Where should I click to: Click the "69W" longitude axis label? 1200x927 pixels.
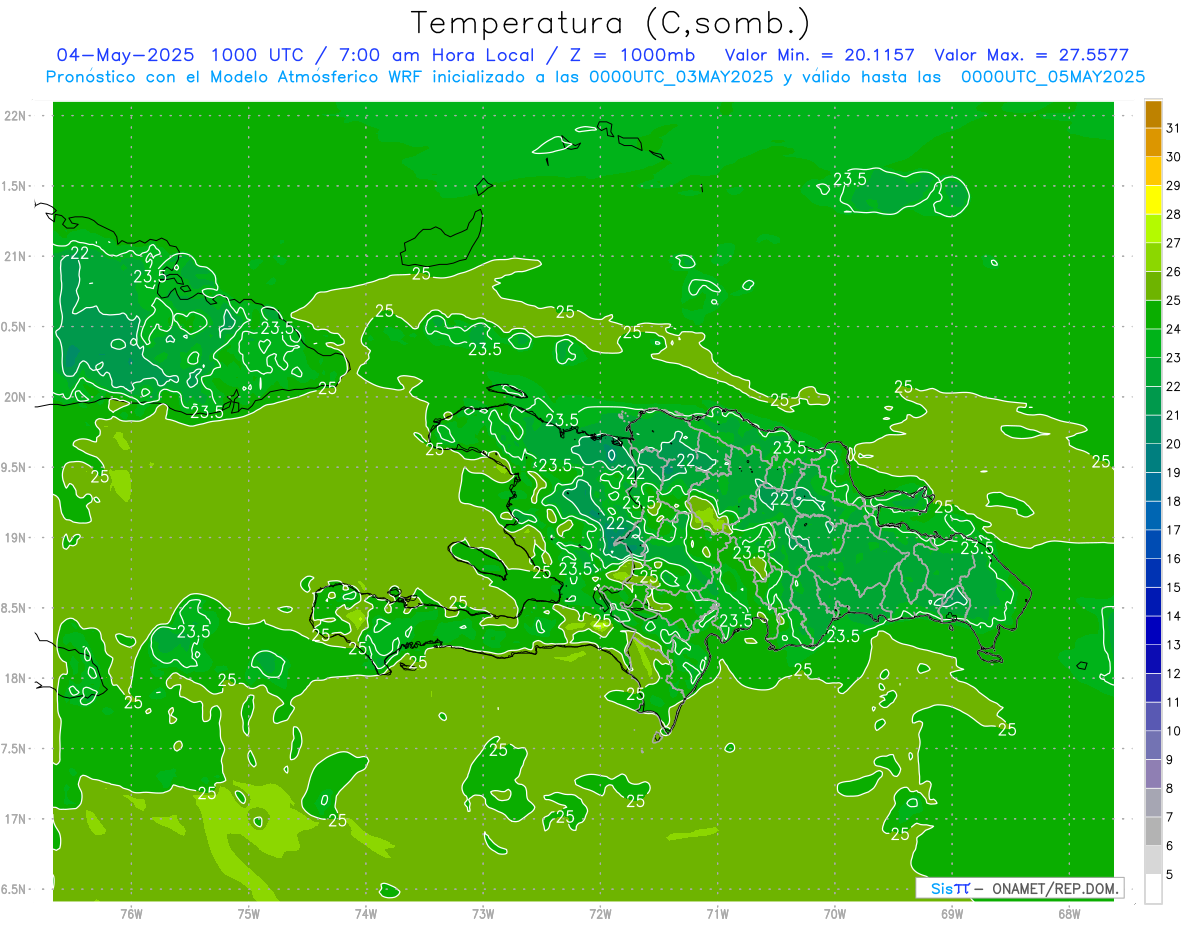click(951, 913)
